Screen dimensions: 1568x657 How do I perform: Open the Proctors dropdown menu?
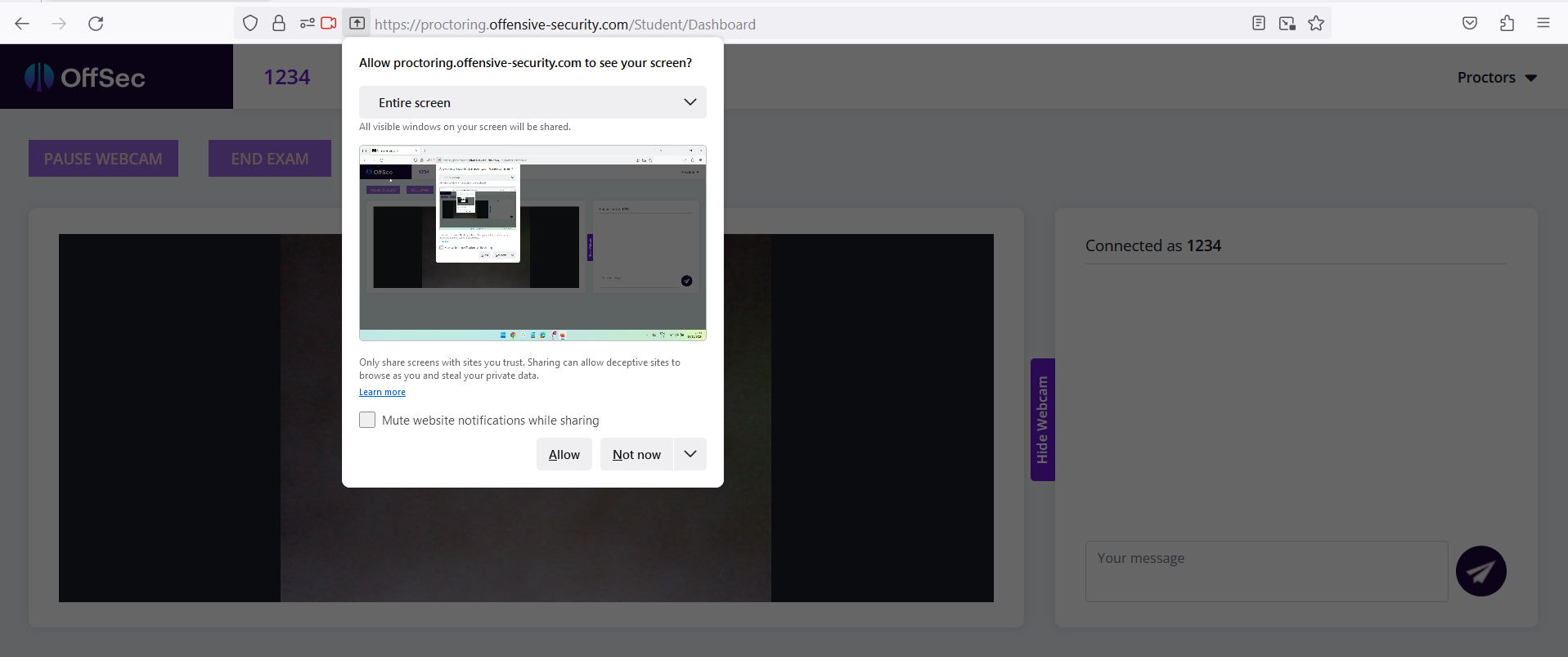[1497, 78]
